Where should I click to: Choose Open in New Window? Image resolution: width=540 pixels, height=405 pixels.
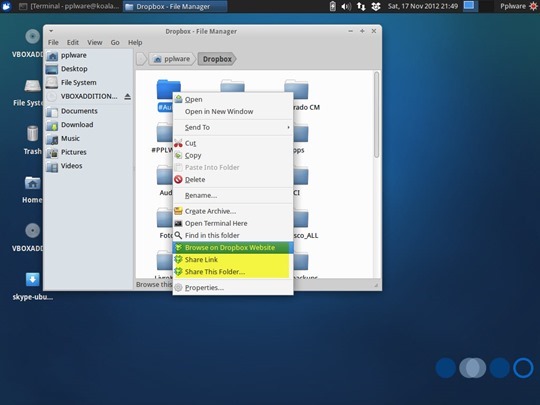[233, 112]
